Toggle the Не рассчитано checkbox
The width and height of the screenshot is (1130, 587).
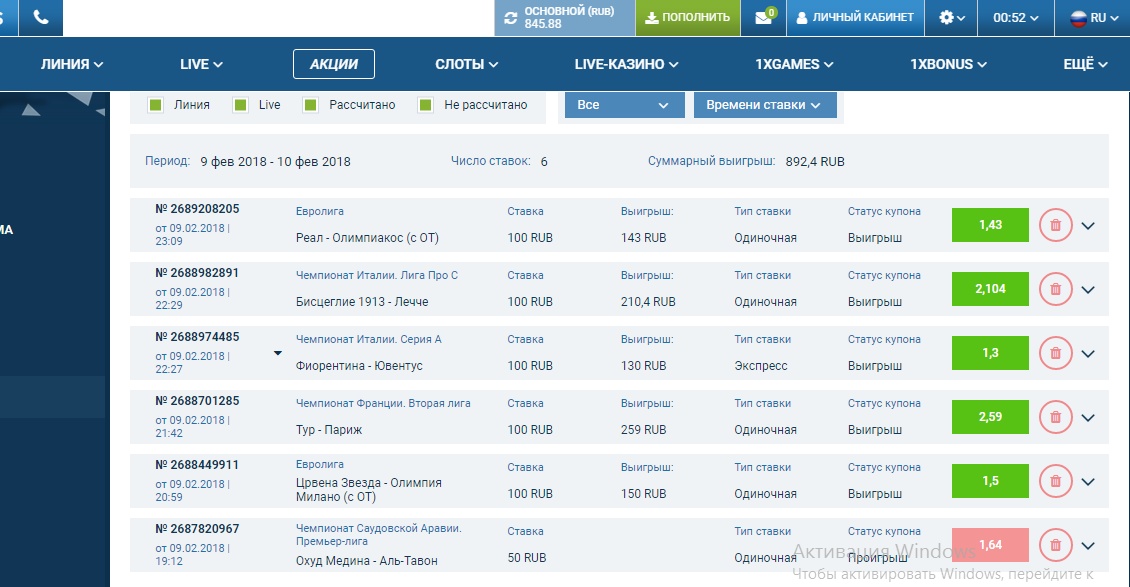coord(425,105)
